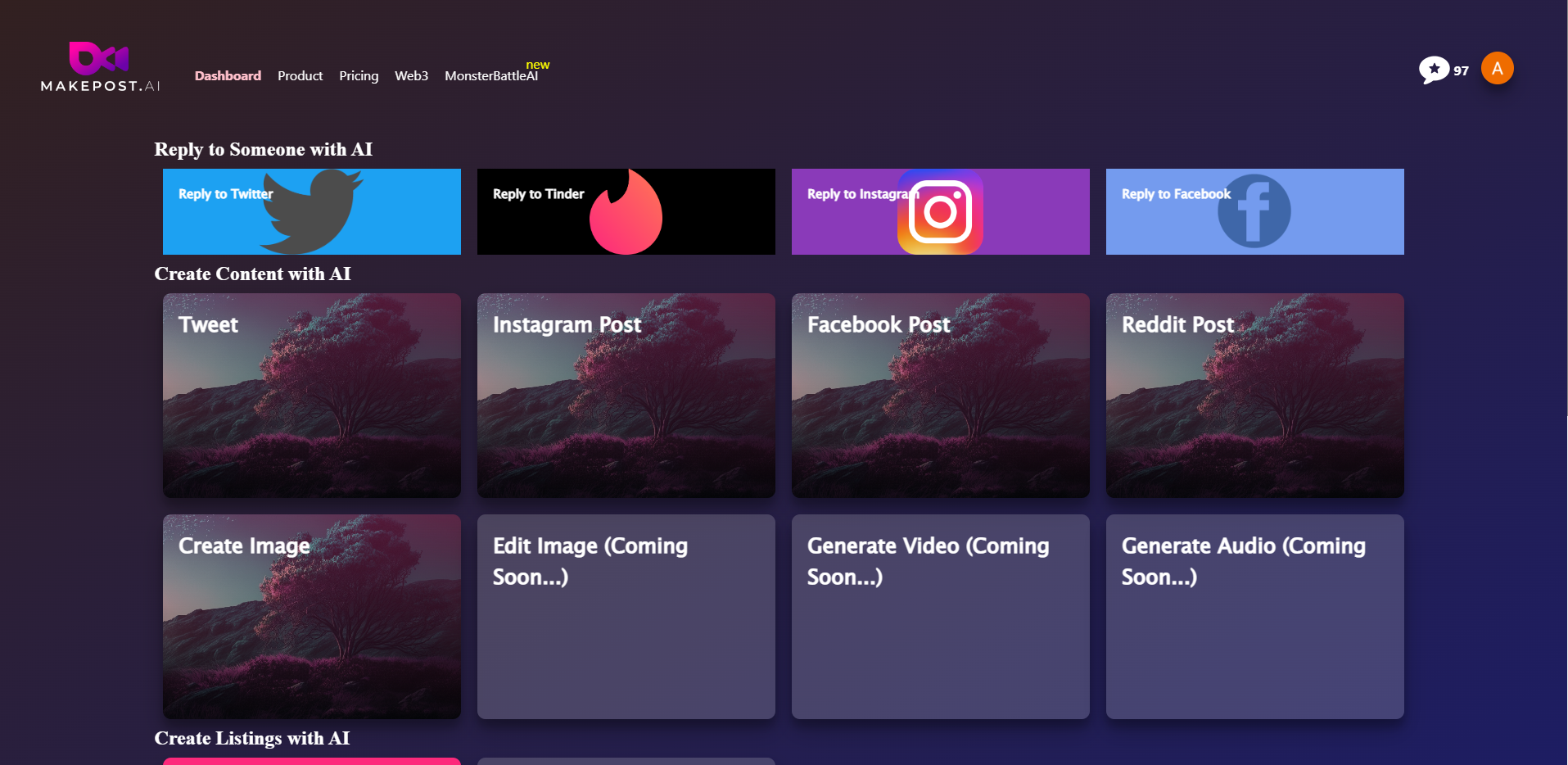The image size is (1568, 765).
Task: Click the Tweet creation card
Action: point(311,396)
